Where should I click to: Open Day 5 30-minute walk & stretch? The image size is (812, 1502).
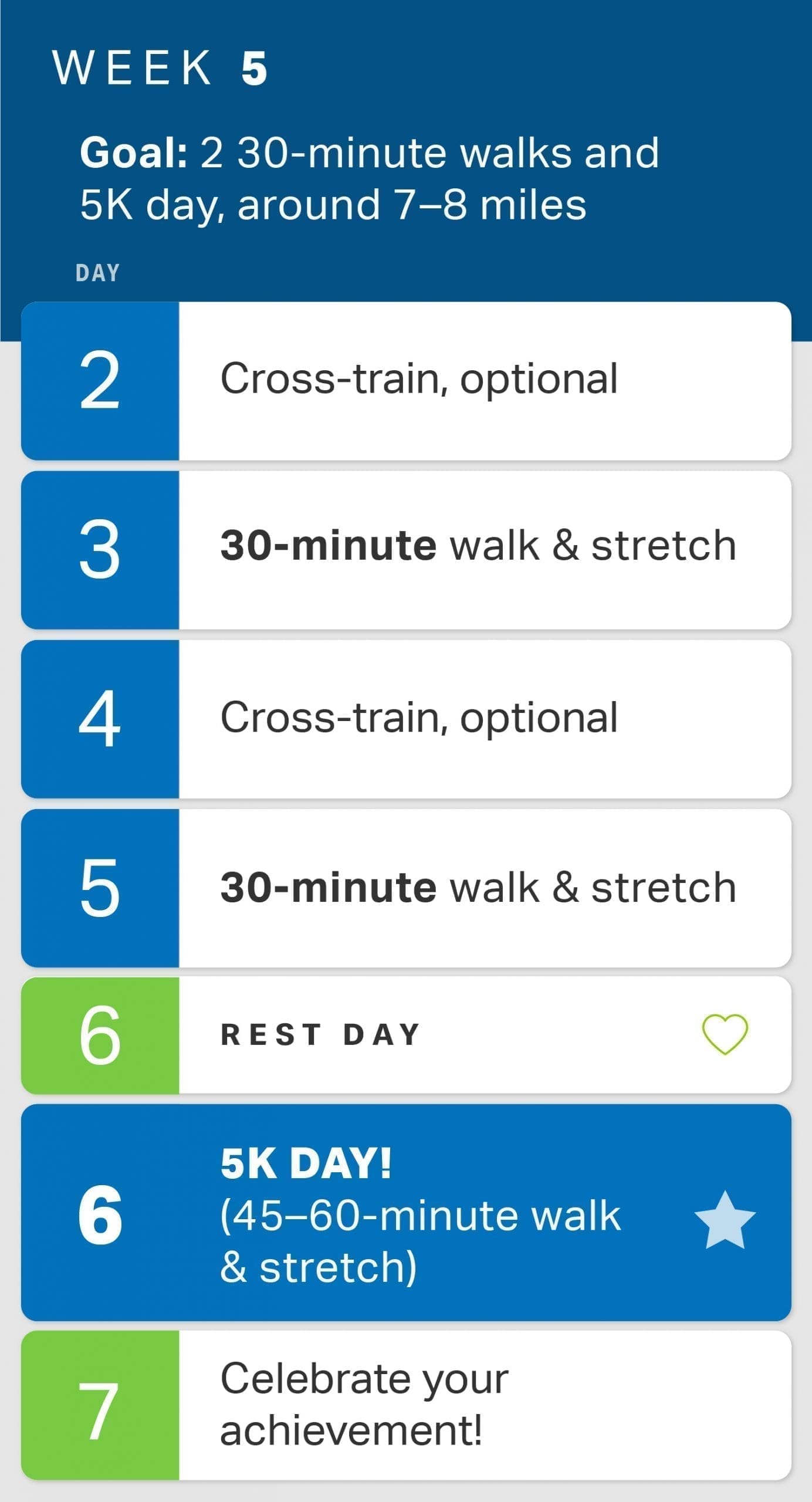coord(478,887)
